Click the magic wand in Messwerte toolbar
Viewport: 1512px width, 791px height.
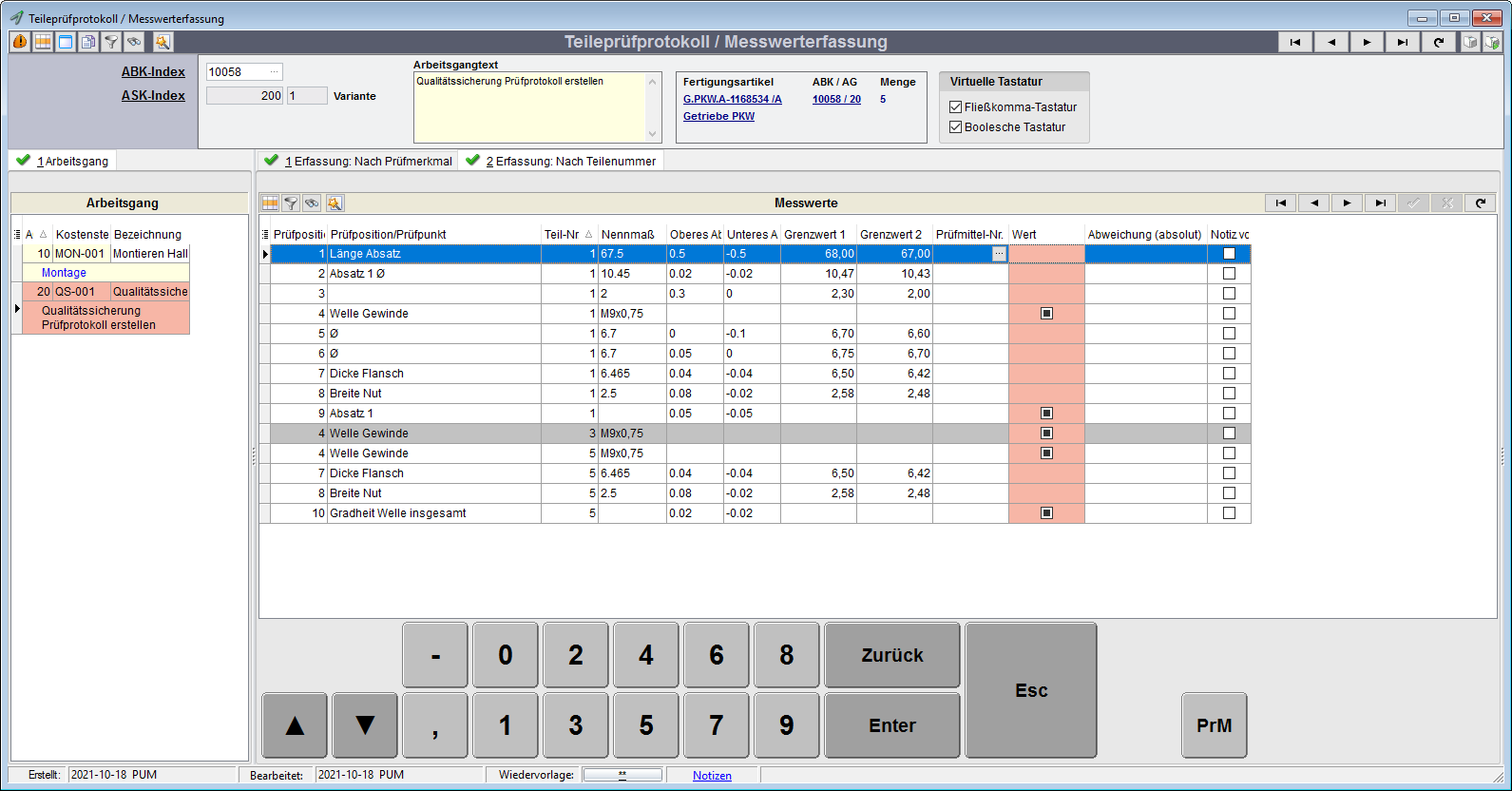(x=335, y=203)
